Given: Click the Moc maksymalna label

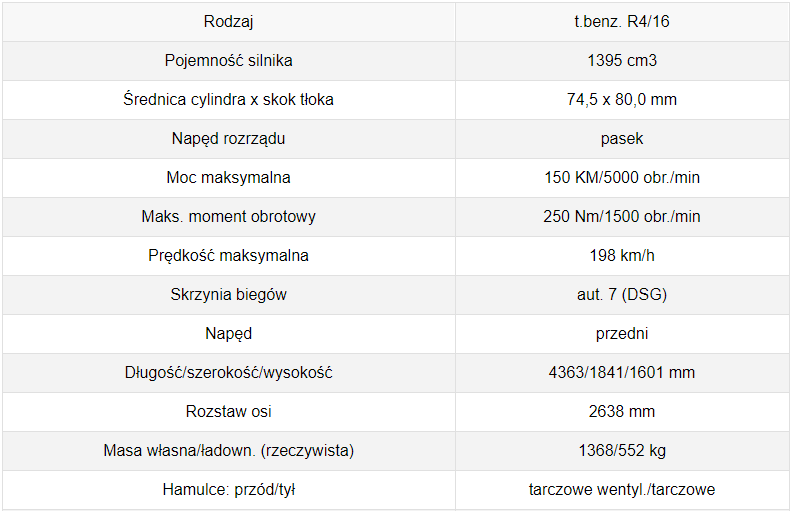Looking at the screenshot, I should [228, 177].
